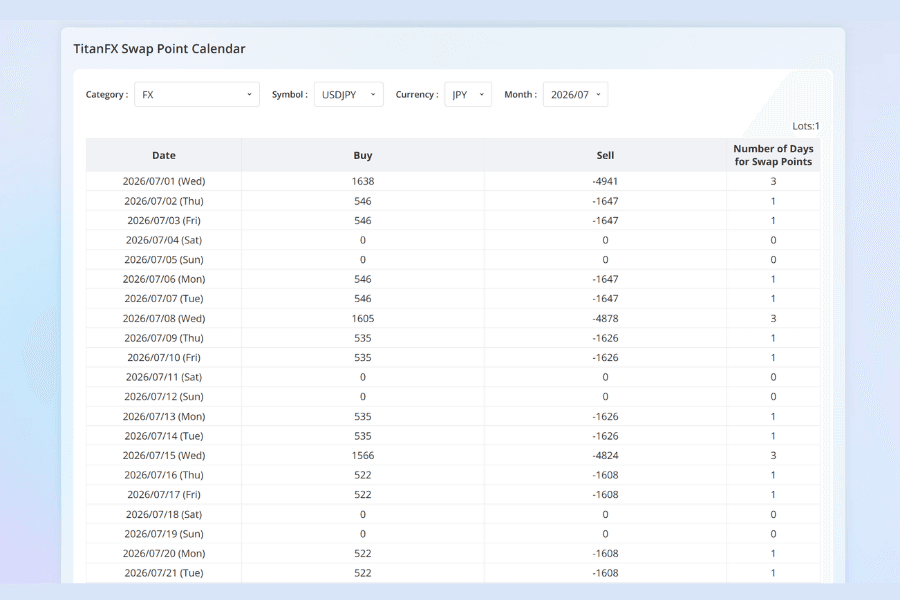Click Buy value 546 in the 07/06 row

tap(363, 279)
